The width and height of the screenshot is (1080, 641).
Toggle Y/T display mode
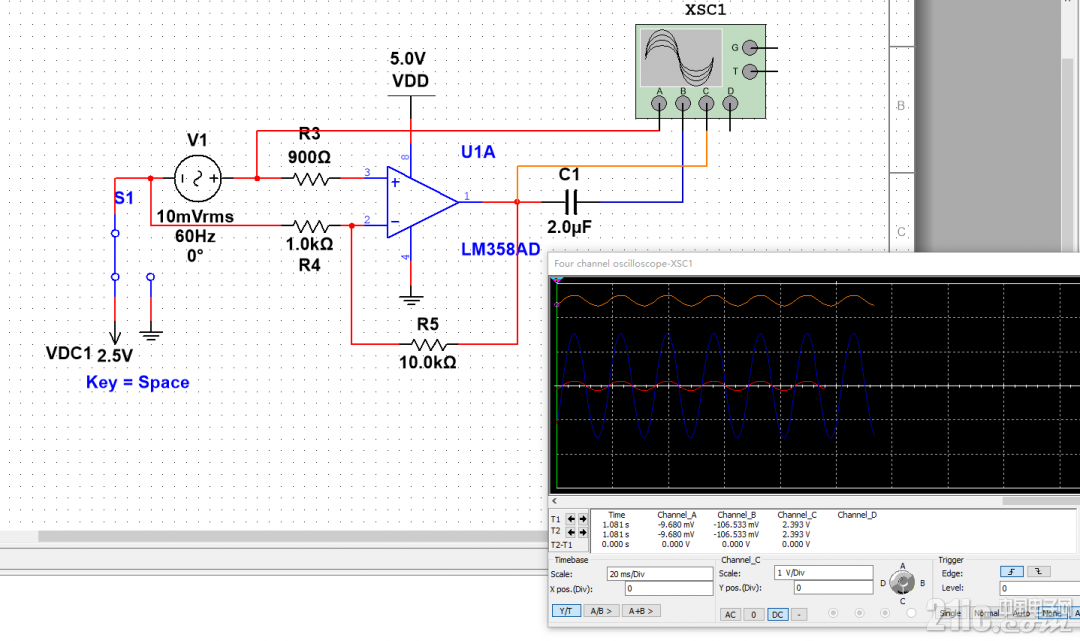click(x=566, y=611)
